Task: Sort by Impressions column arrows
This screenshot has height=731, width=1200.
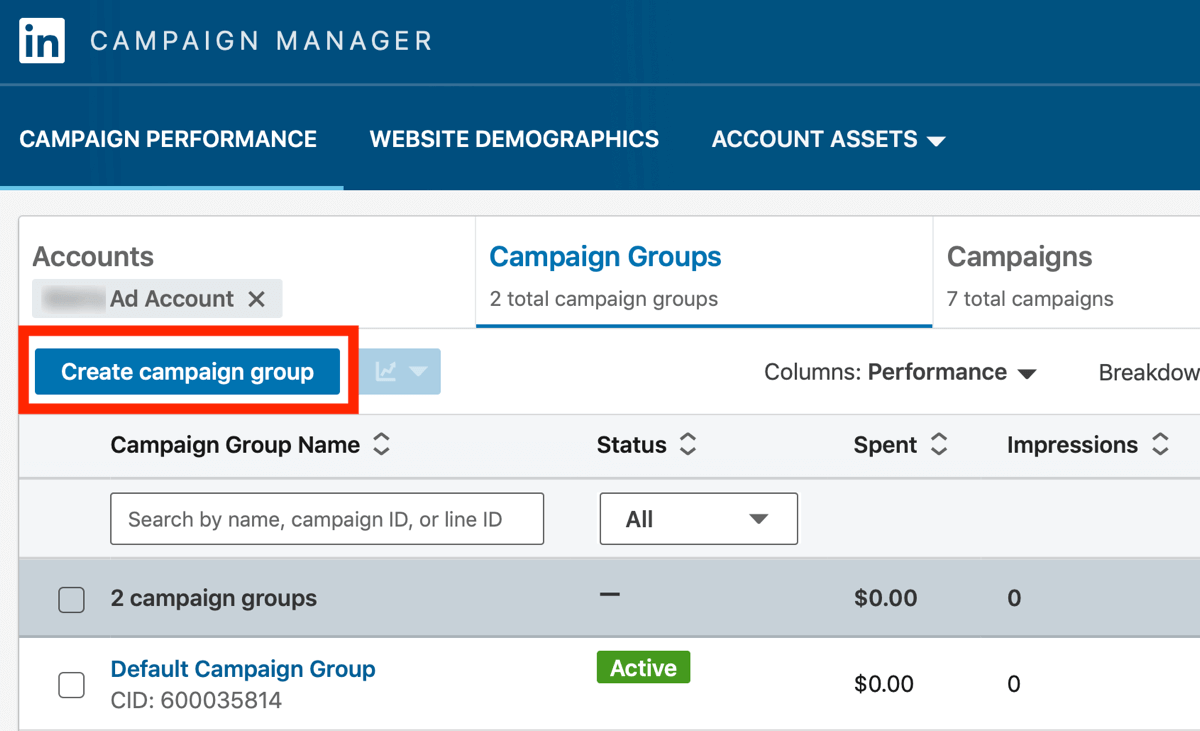Action: pyautogui.click(x=1160, y=445)
